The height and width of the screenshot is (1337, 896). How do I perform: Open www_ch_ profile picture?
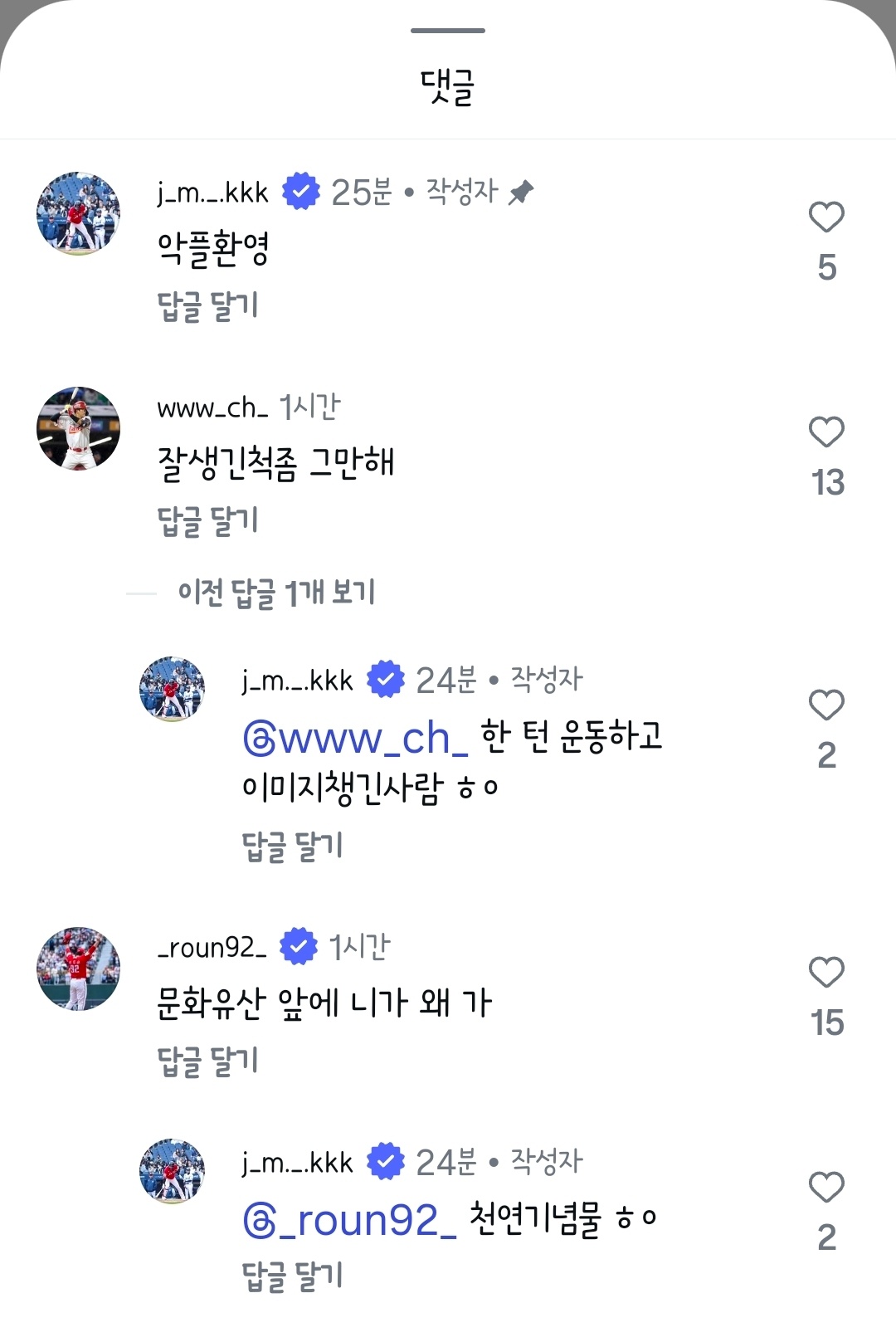(79, 428)
